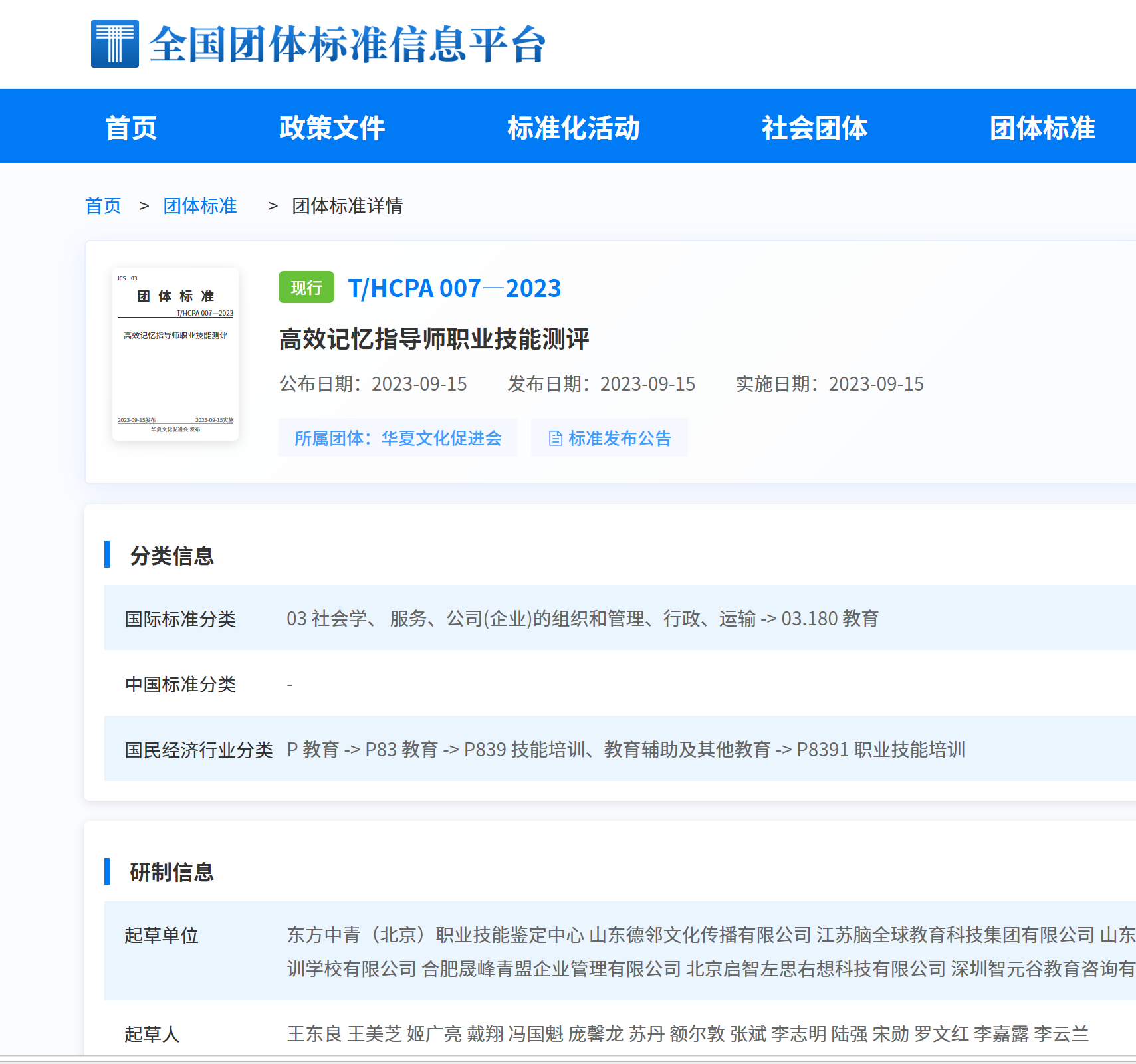Click the 团体标准 breadcrumb link
1136x1064 pixels.
click(200, 206)
